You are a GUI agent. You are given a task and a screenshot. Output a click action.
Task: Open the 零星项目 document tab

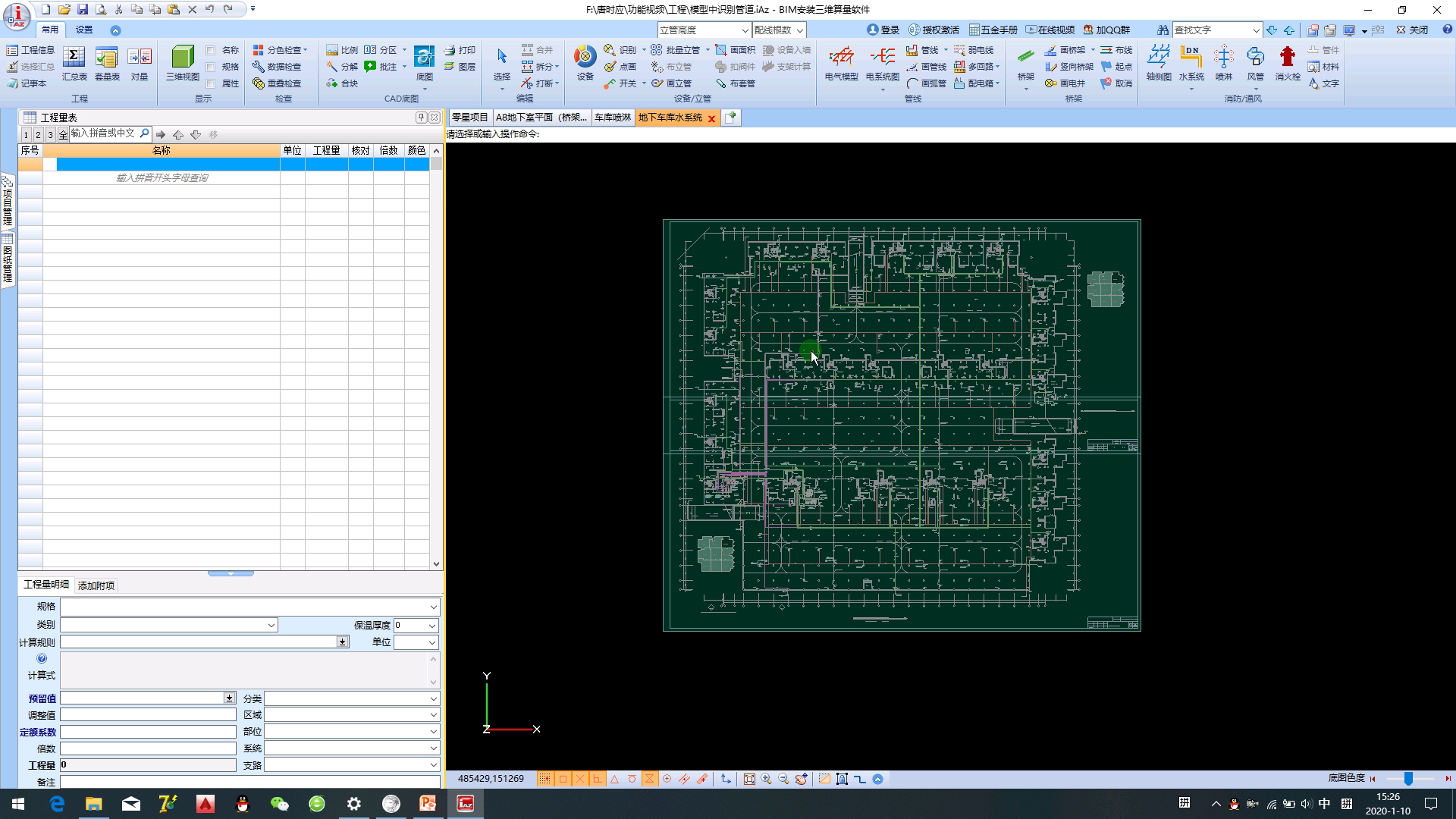pos(470,118)
